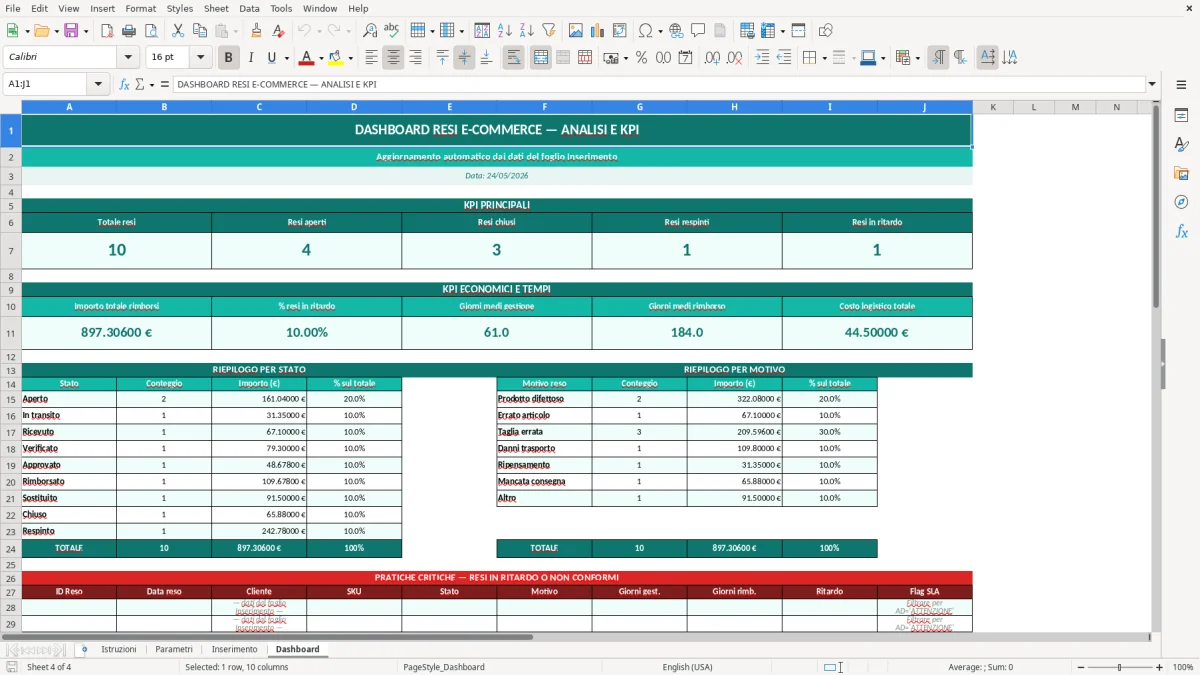Image resolution: width=1200 pixels, height=675 pixels.
Task: Open Borders dropdown arrow
Action: click(824, 58)
